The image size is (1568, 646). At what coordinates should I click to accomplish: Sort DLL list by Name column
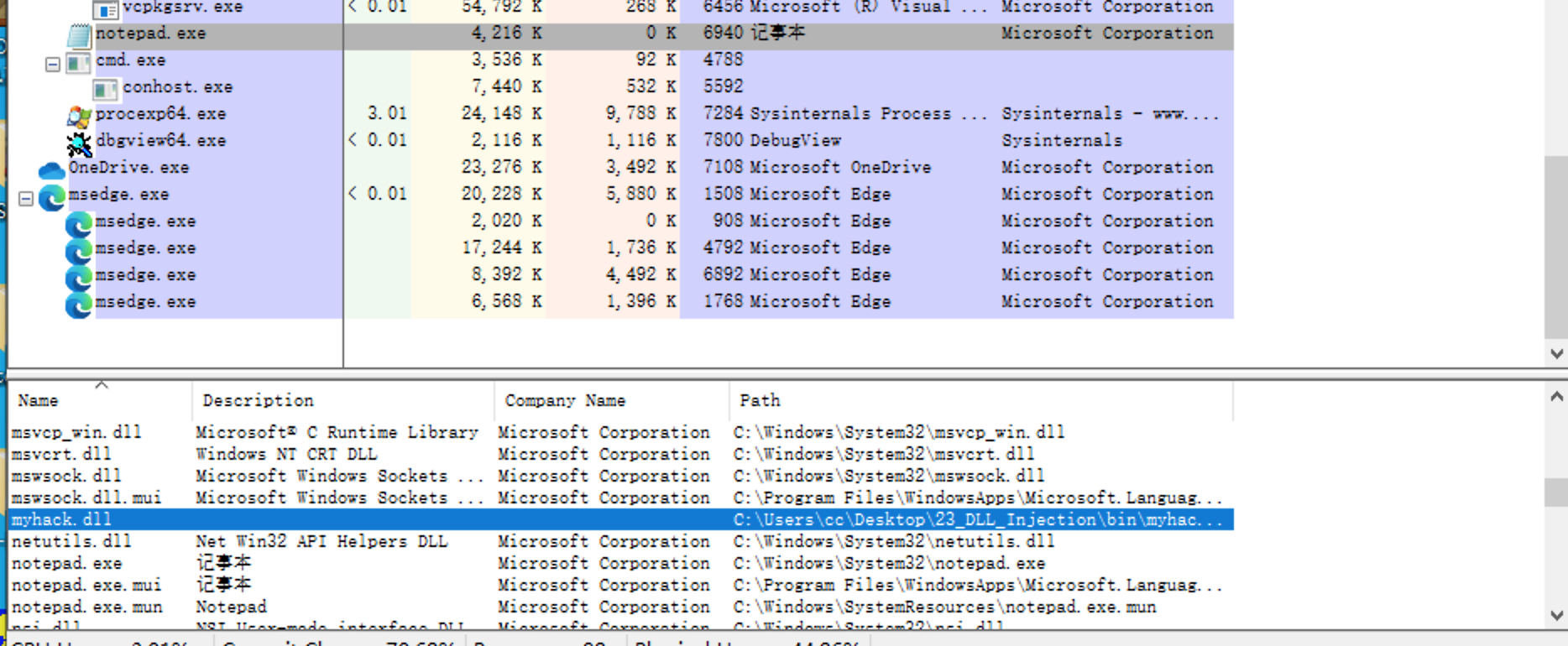(100, 400)
